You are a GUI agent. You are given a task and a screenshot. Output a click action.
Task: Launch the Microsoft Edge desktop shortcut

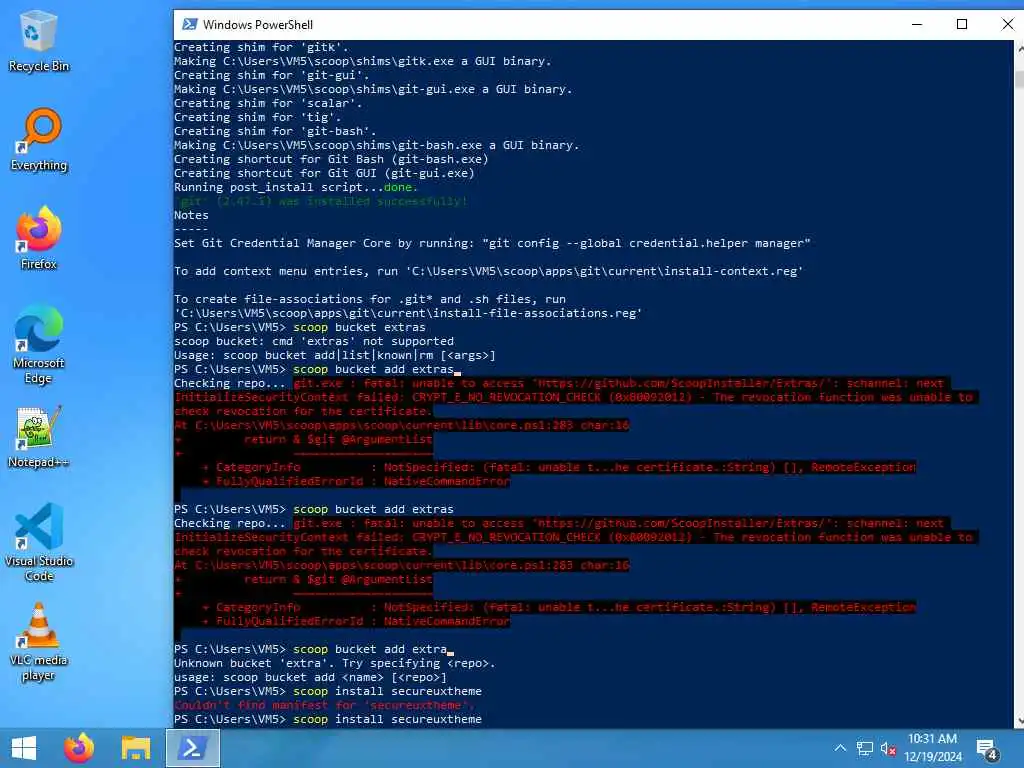point(39,344)
